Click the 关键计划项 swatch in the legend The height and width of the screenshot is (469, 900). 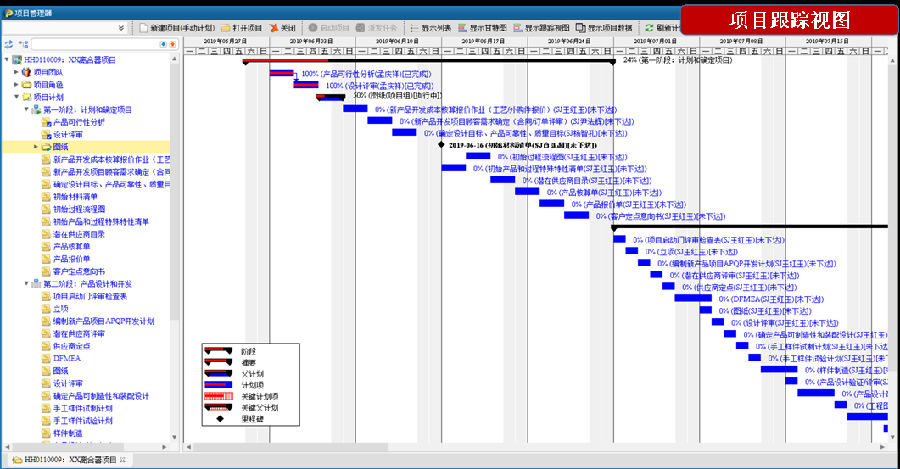(x=218, y=396)
